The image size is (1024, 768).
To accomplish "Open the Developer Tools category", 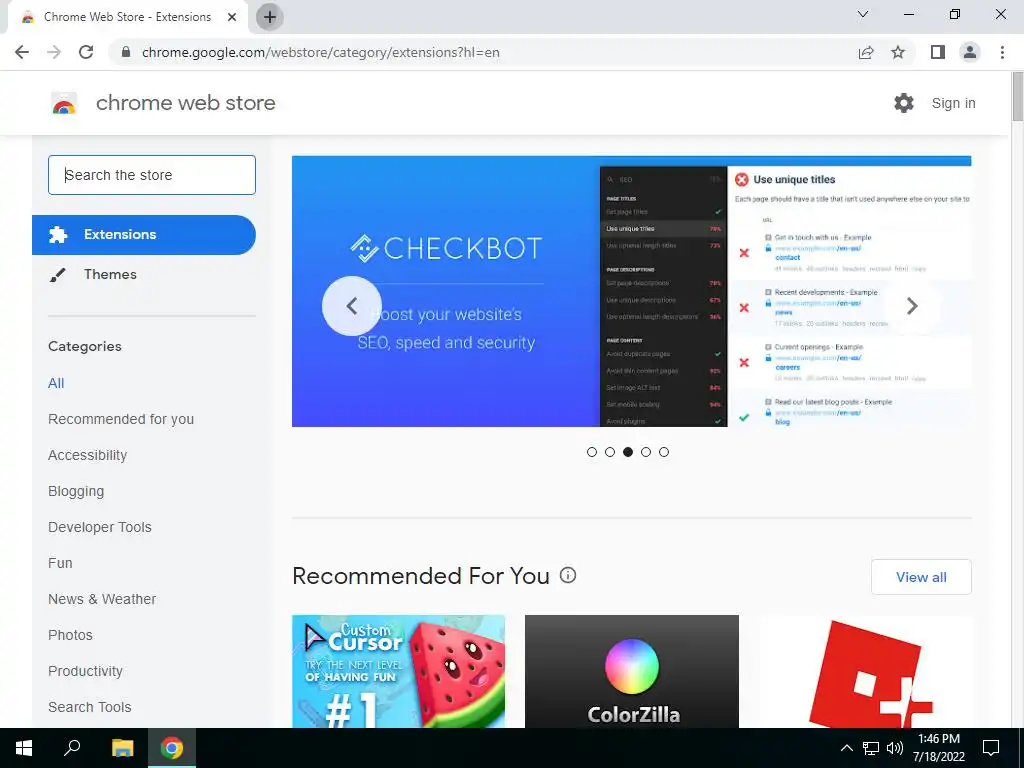I will tap(99, 527).
